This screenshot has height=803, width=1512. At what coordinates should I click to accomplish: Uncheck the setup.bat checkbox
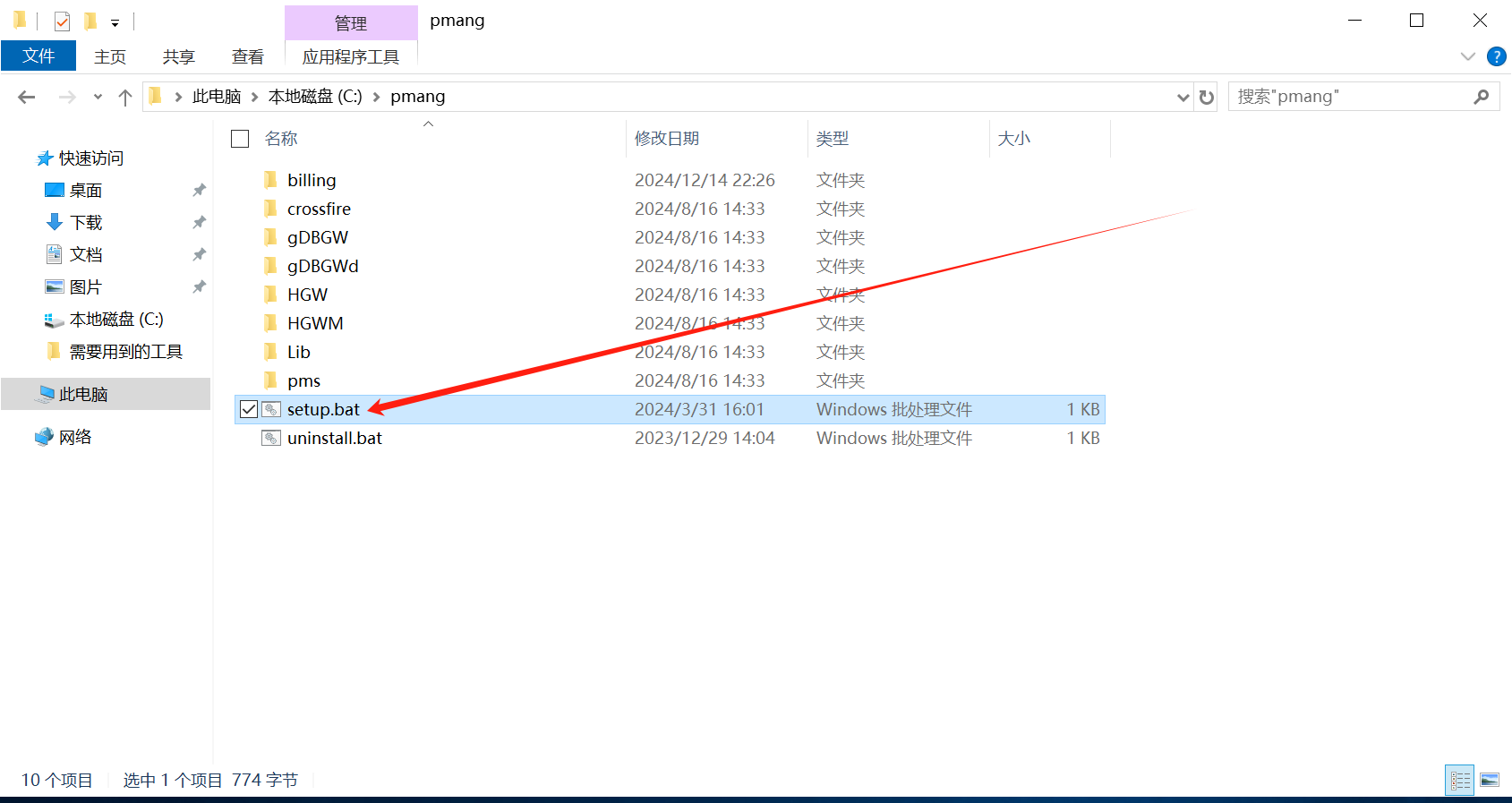(249, 409)
